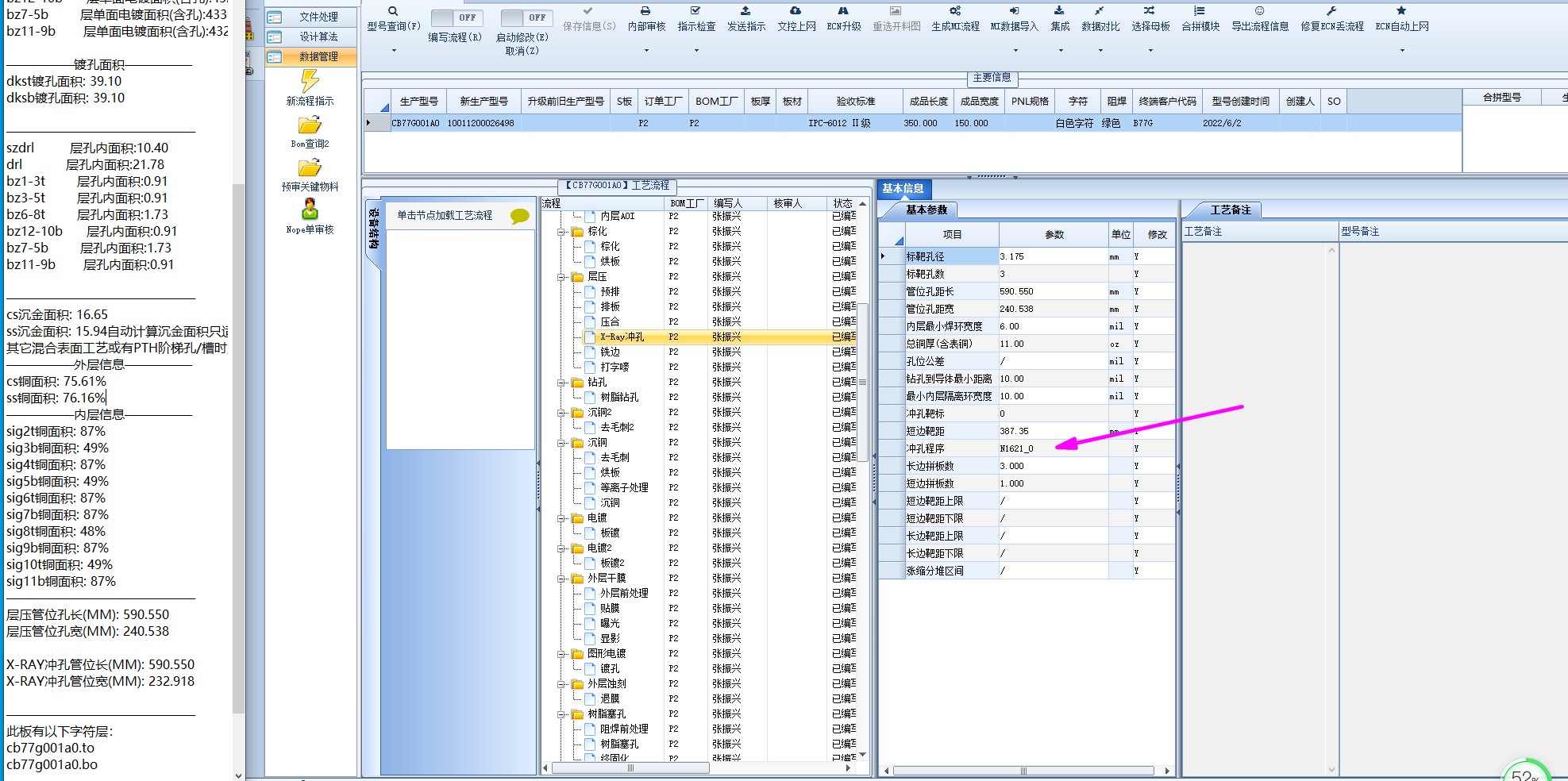This screenshot has height=781, width=1568.
Task: Click the 电镀 folder icon in tree
Action: click(x=578, y=518)
